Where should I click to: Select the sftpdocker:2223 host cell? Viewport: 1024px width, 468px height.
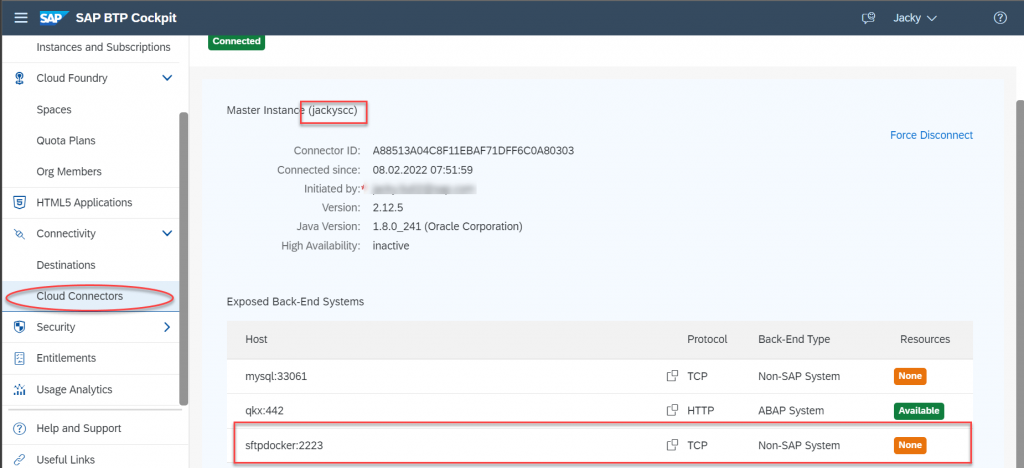(x=284, y=445)
